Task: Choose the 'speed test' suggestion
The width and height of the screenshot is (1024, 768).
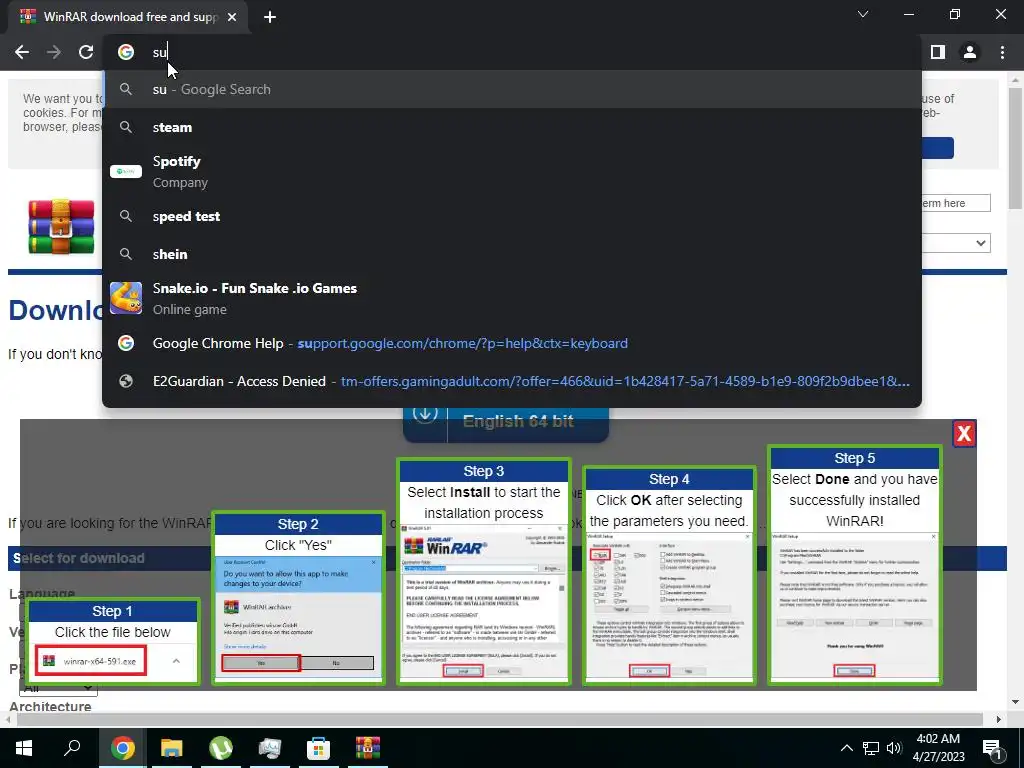Action: (x=512, y=216)
